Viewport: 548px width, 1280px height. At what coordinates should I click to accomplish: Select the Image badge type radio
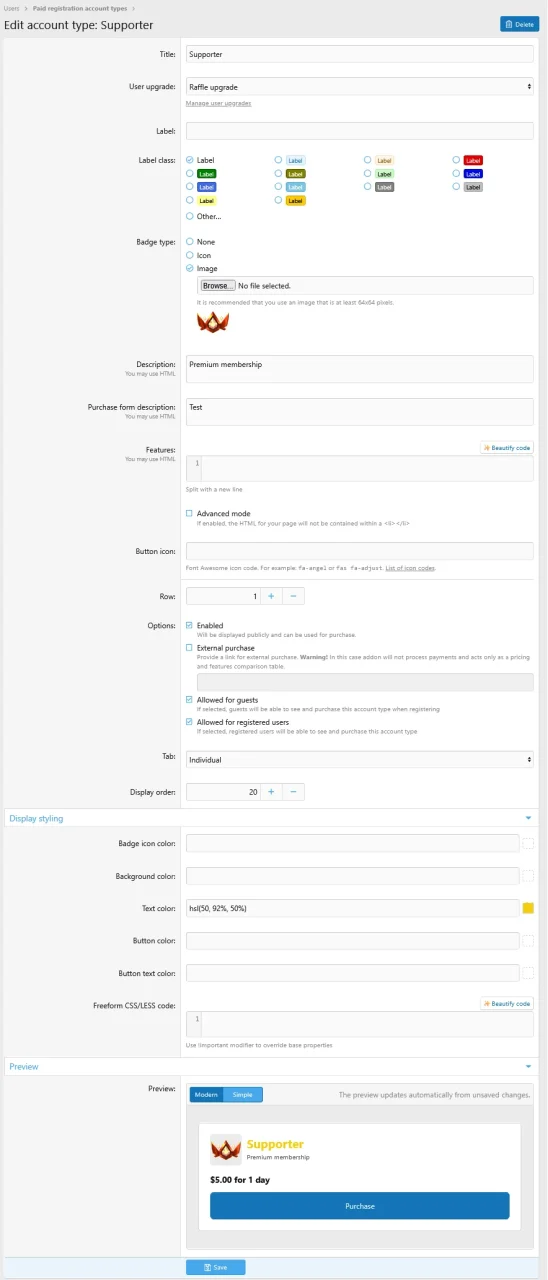pyautogui.click(x=190, y=268)
